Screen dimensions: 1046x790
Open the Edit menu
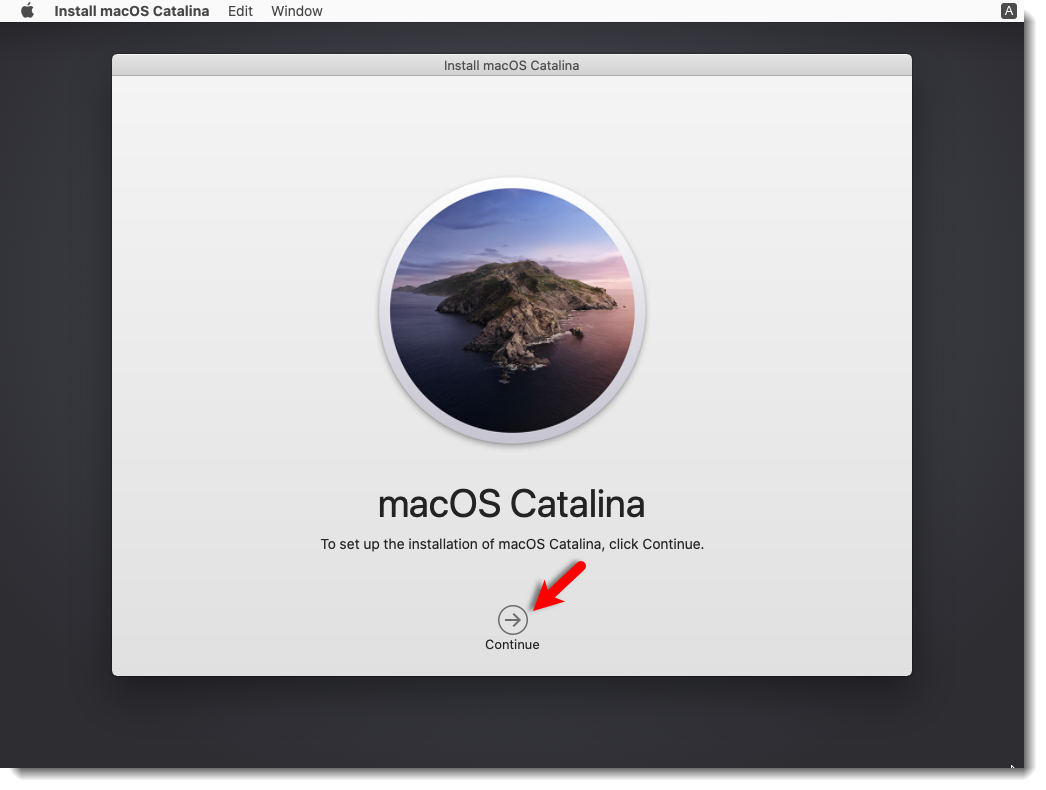[240, 11]
